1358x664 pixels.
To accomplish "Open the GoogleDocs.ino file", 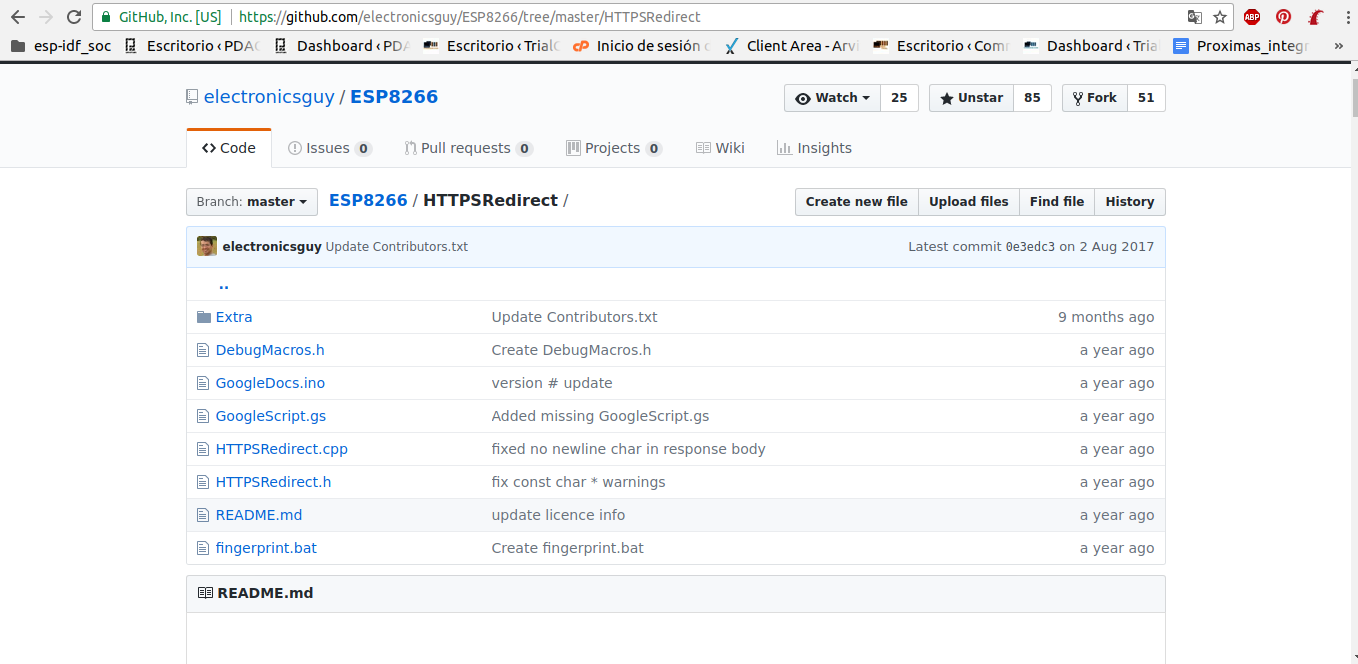I will (270, 383).
